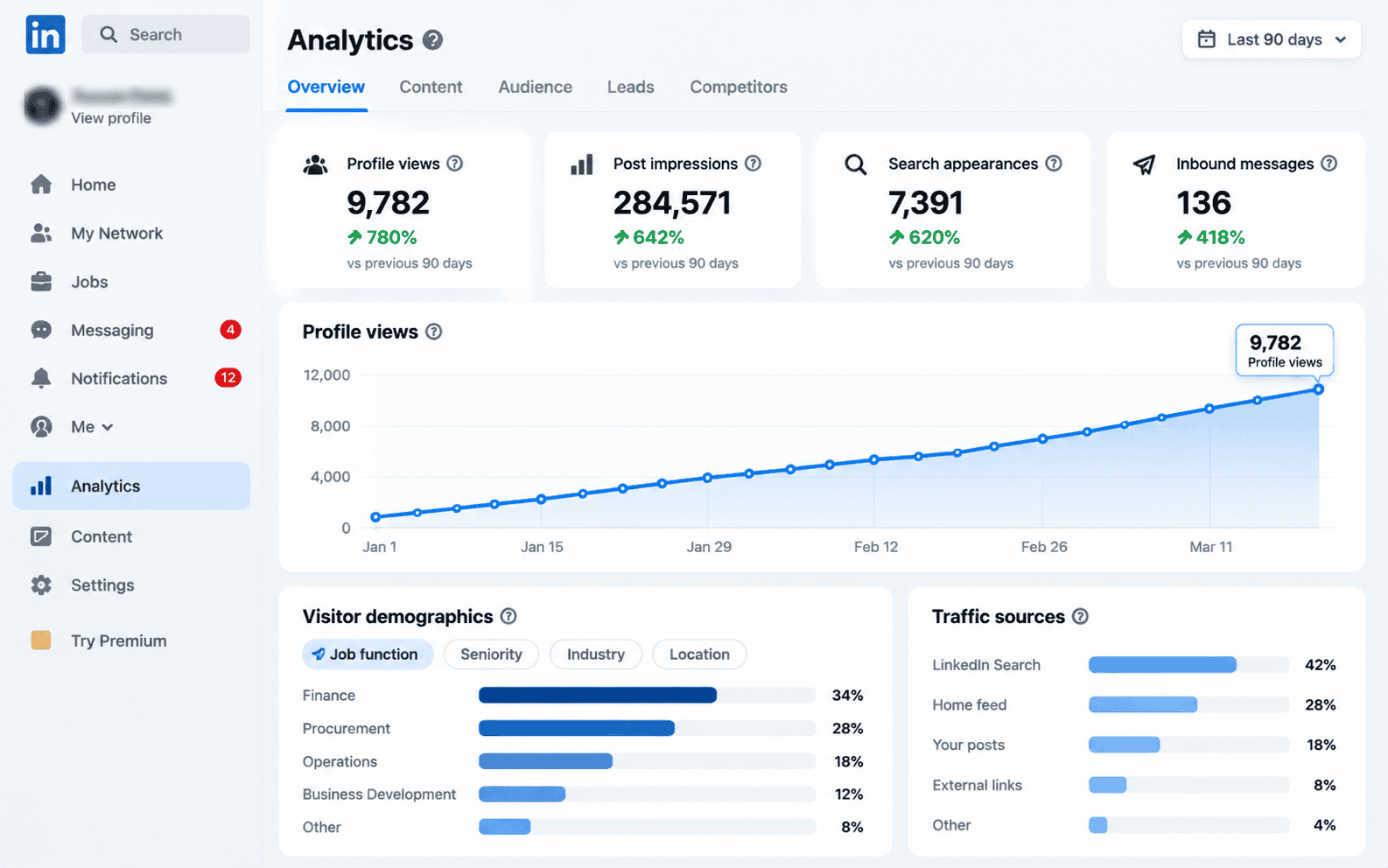
Task: Click the search magnifier icon in sidebar
Action: pos(109,34)
